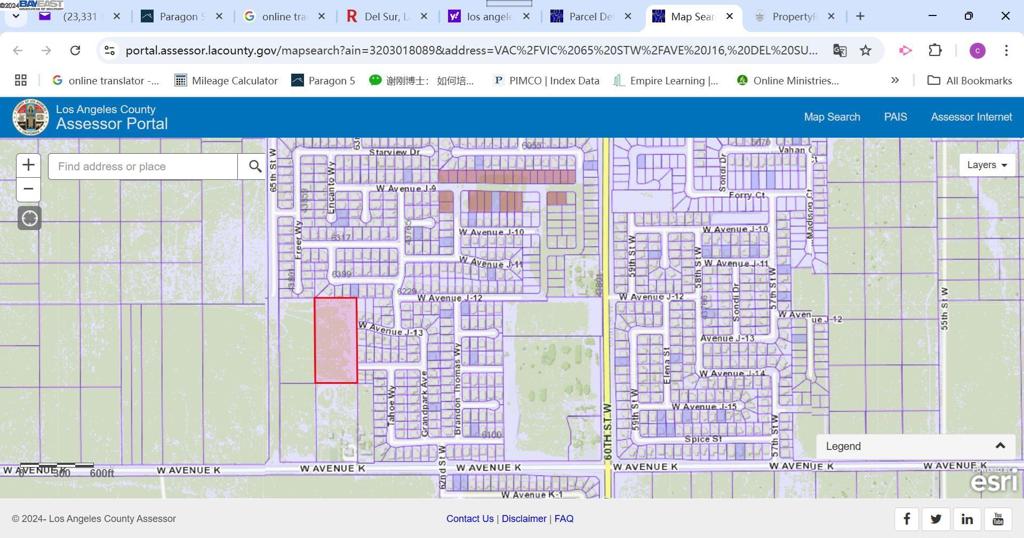Open the translate page icon
Viewport: 1024px width, 538px height.
coord(840,50)
